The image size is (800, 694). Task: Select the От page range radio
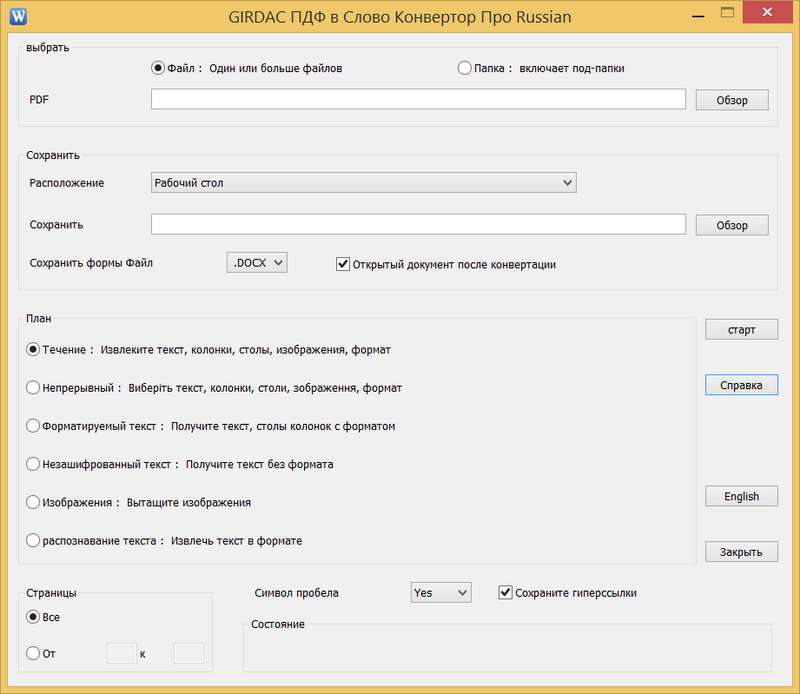click(x=34, y=653)
